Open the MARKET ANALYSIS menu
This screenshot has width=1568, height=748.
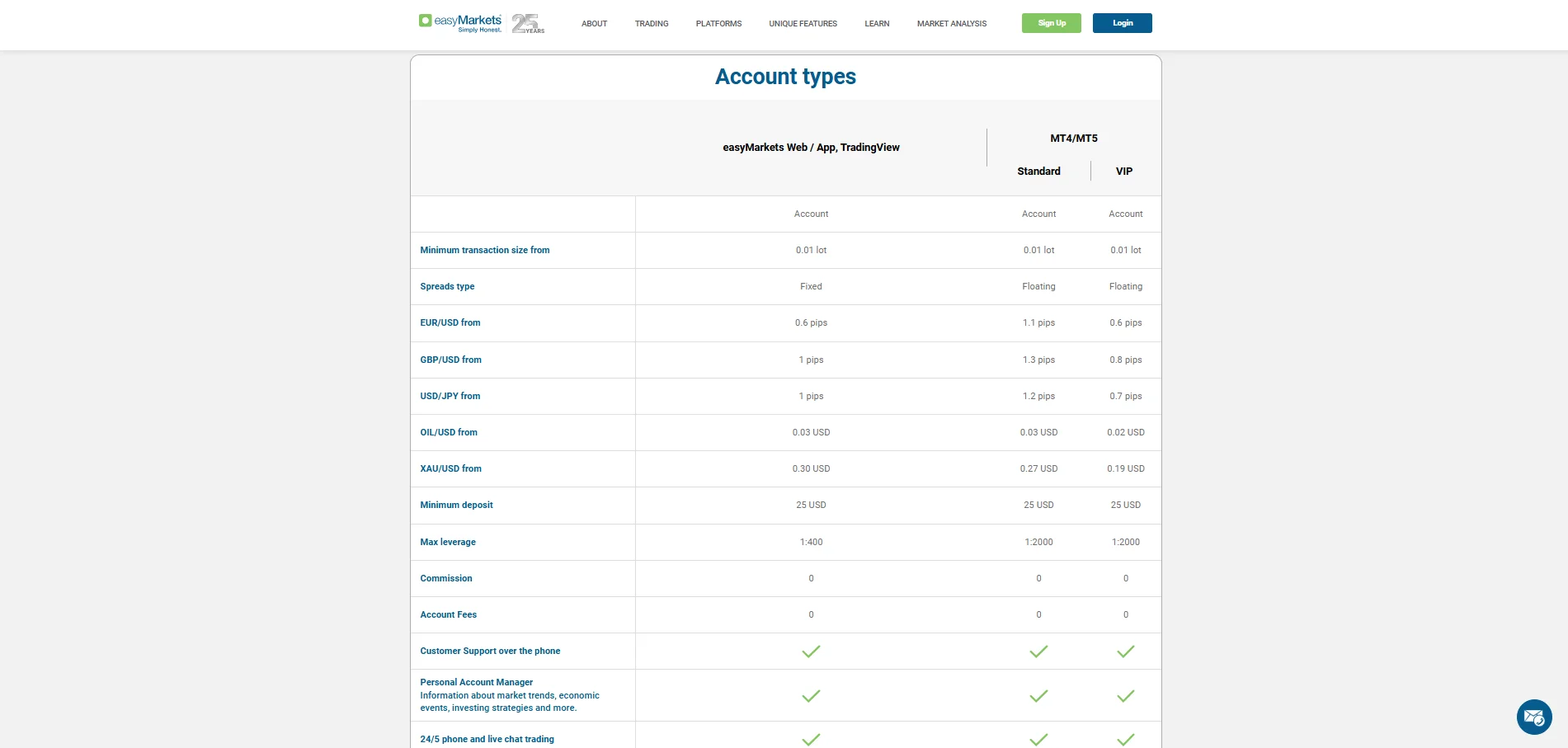[x=952, y=24]
